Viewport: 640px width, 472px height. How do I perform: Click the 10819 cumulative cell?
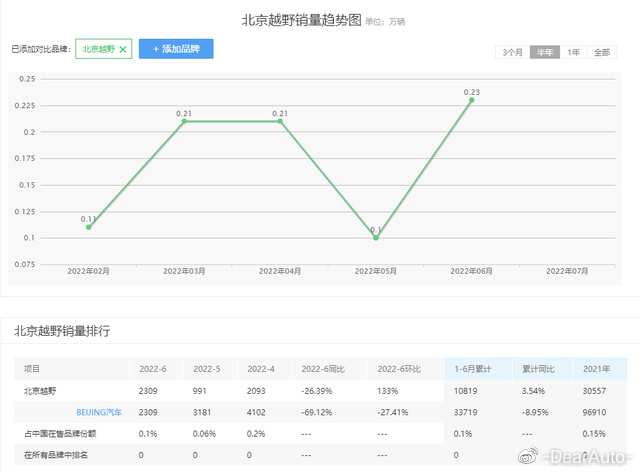[x=465, y=391]
